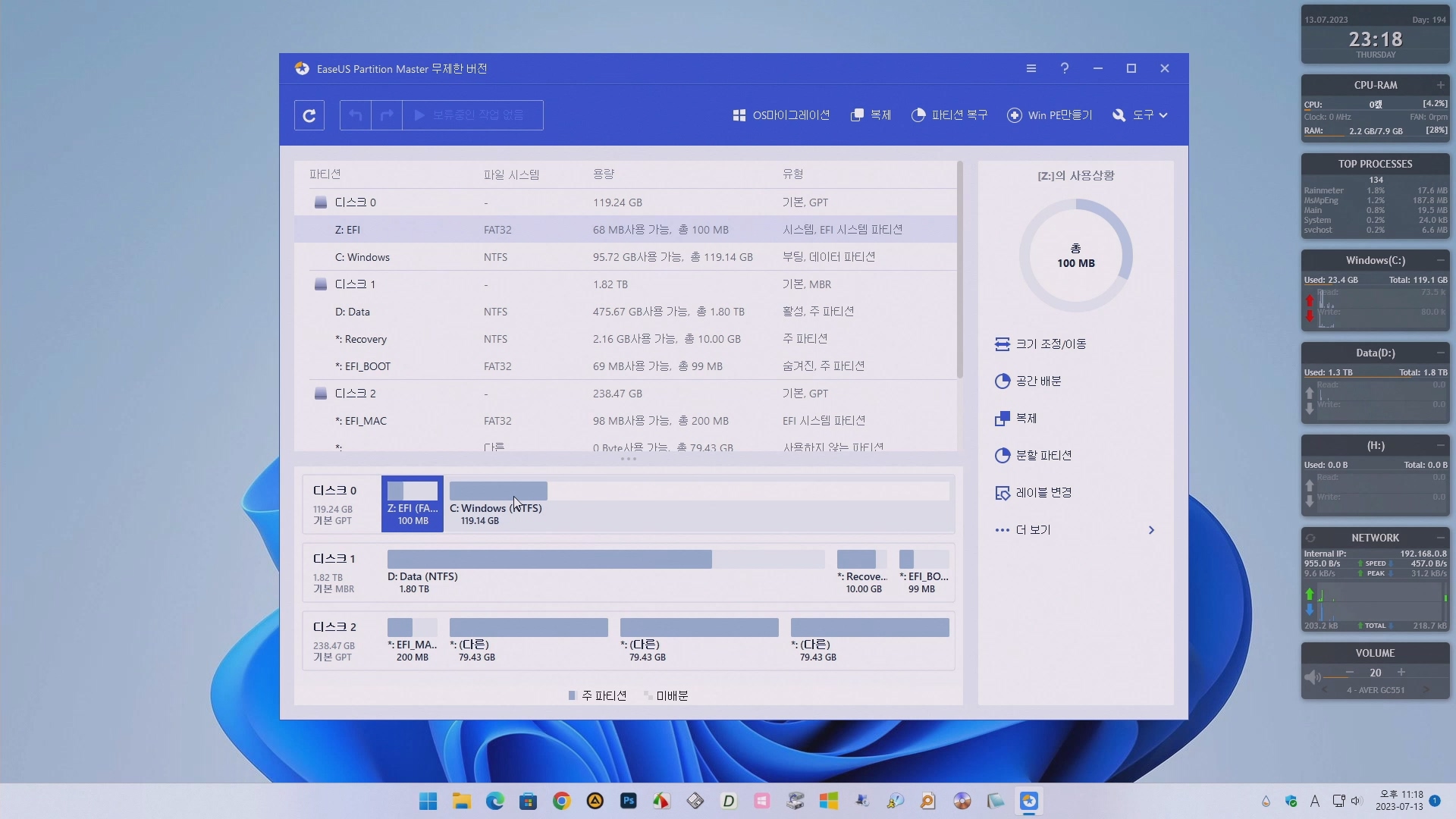
Task: Decrease volume with minus in VOLUME widget
Action: 1350,673
